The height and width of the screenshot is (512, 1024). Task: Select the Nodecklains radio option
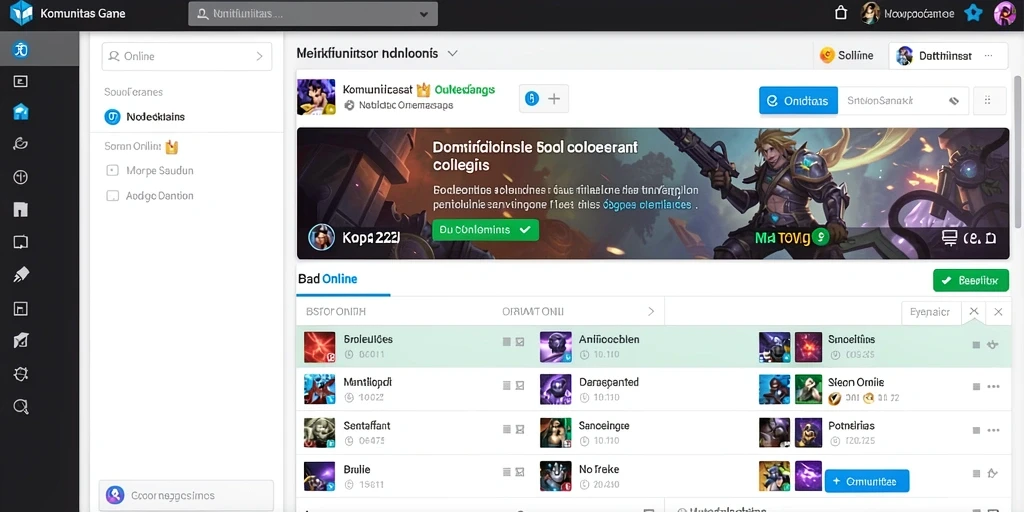(x=112, y=117)
